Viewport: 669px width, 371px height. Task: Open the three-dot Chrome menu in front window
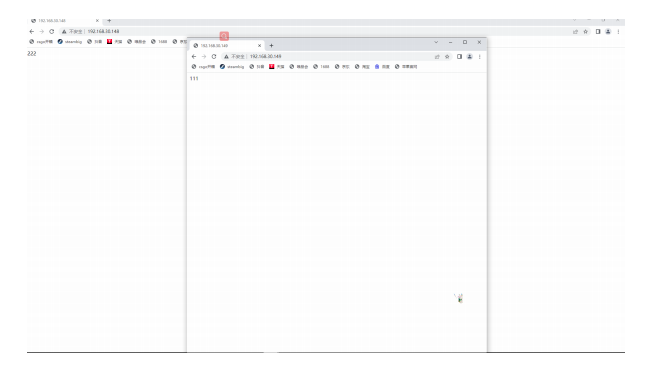[480, 56]
